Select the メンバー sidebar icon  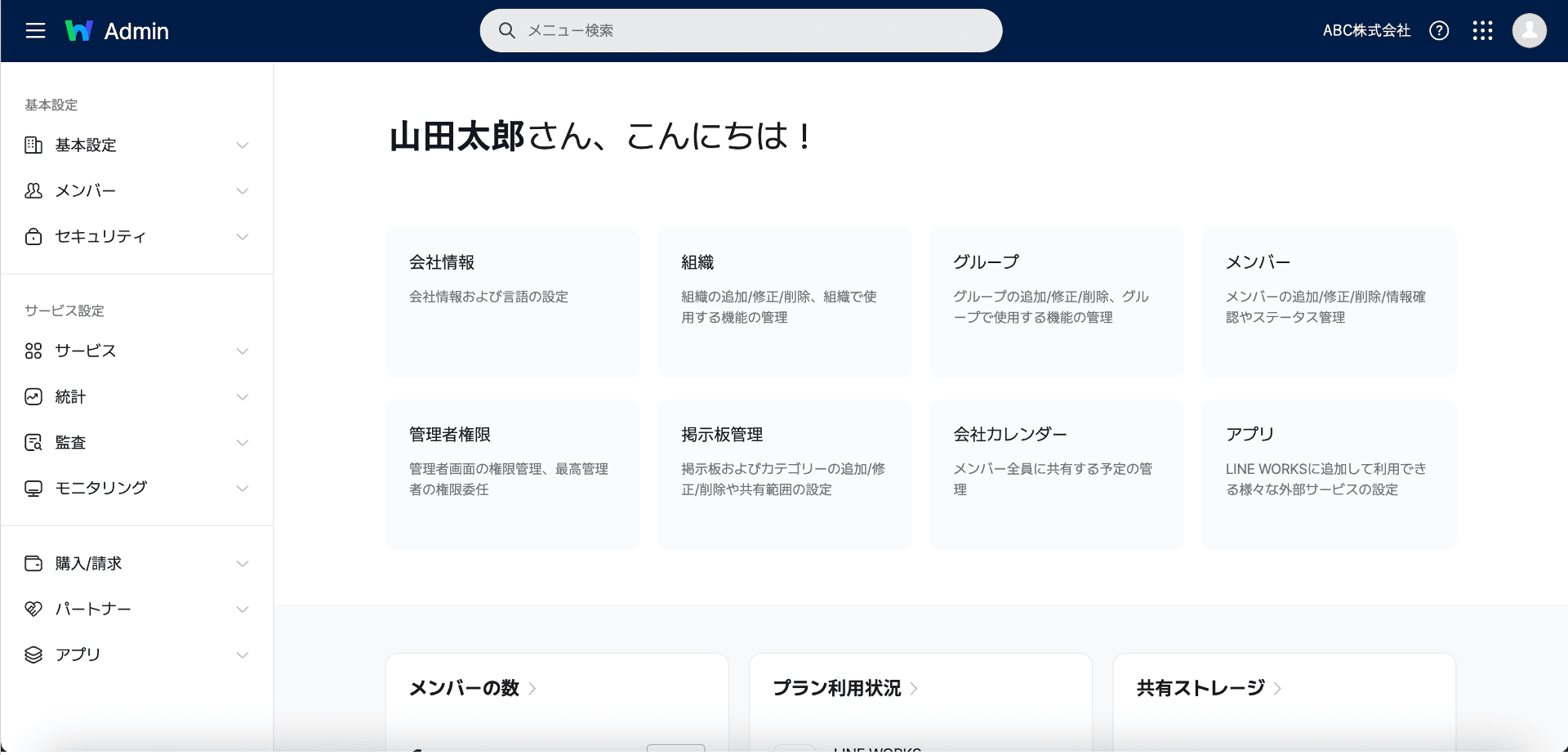tap(33, 190)
